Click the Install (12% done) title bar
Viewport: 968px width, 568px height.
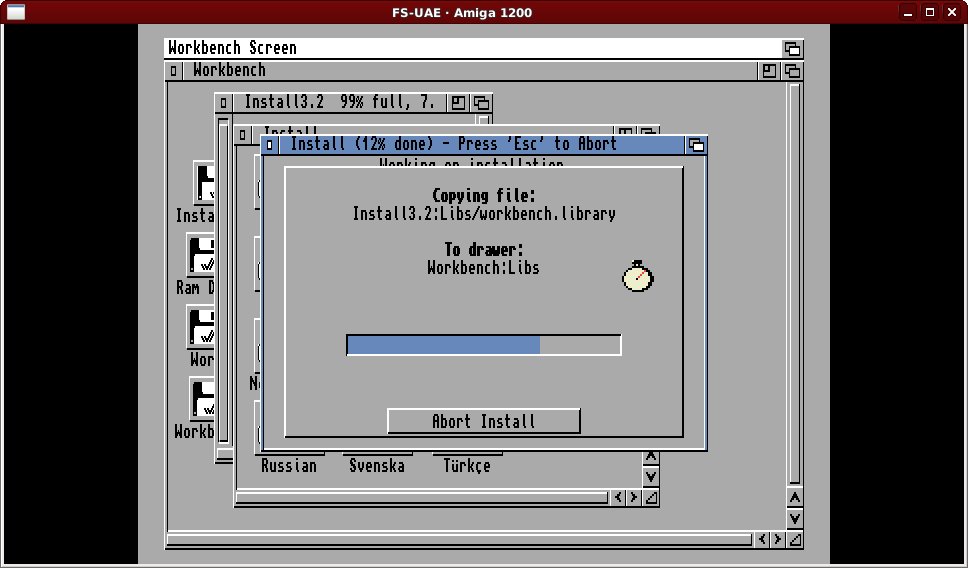[482, 144]
